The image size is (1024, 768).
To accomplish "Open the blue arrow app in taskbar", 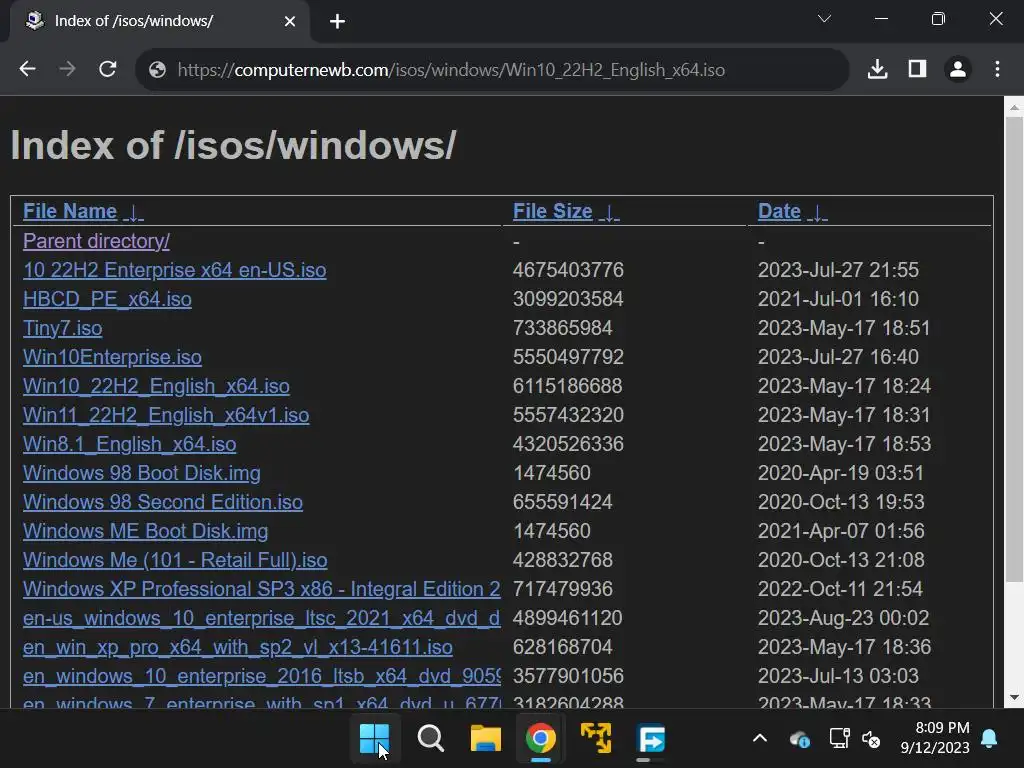I will (x=651, y=739).
